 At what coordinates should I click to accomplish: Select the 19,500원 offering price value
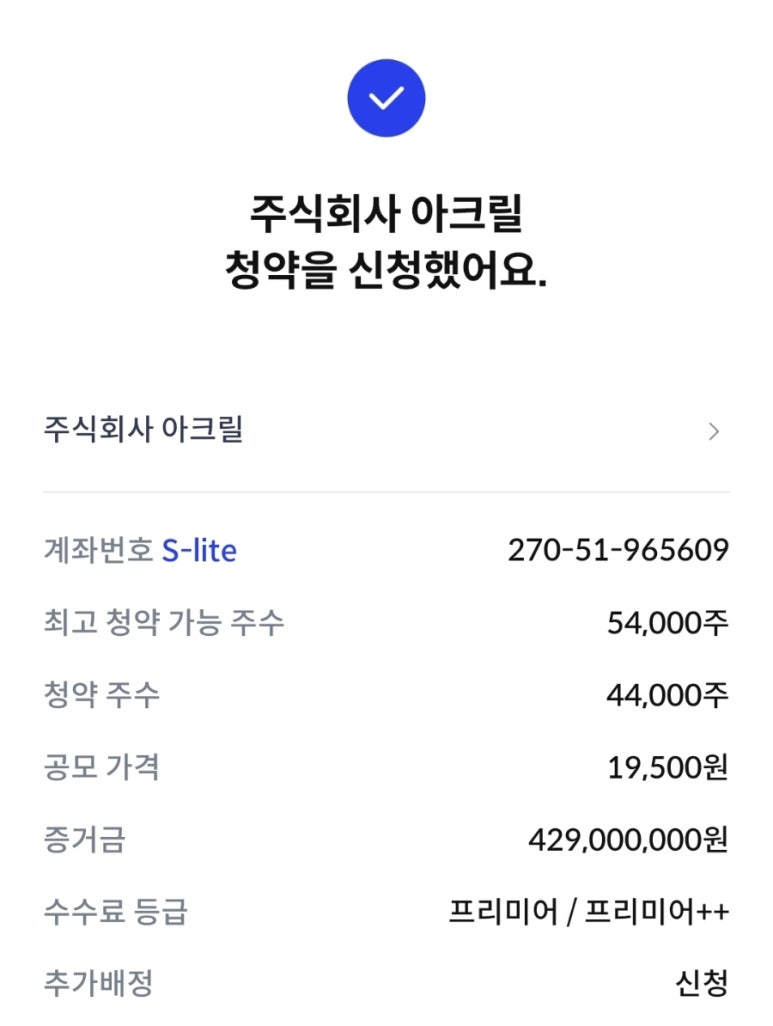[667, 768]
